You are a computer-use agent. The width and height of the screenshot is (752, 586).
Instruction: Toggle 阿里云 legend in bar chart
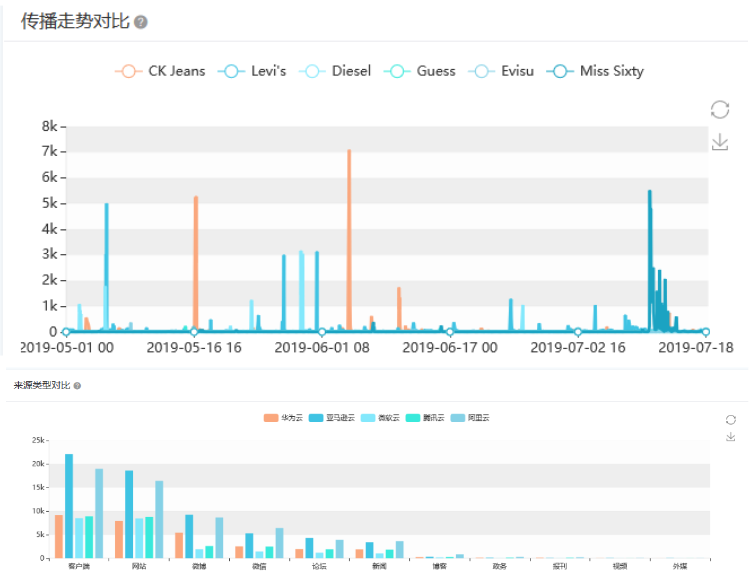tap(470, 418)
